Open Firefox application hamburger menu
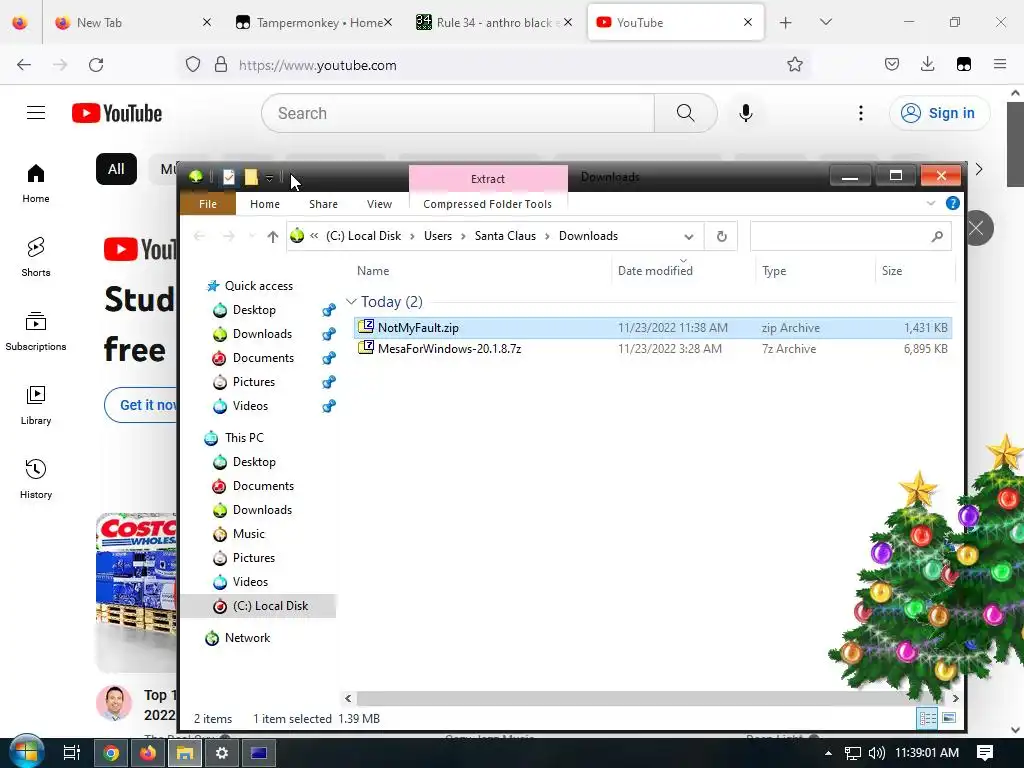This screenshot has width=1024, height=768. (x=1000, y=64)
